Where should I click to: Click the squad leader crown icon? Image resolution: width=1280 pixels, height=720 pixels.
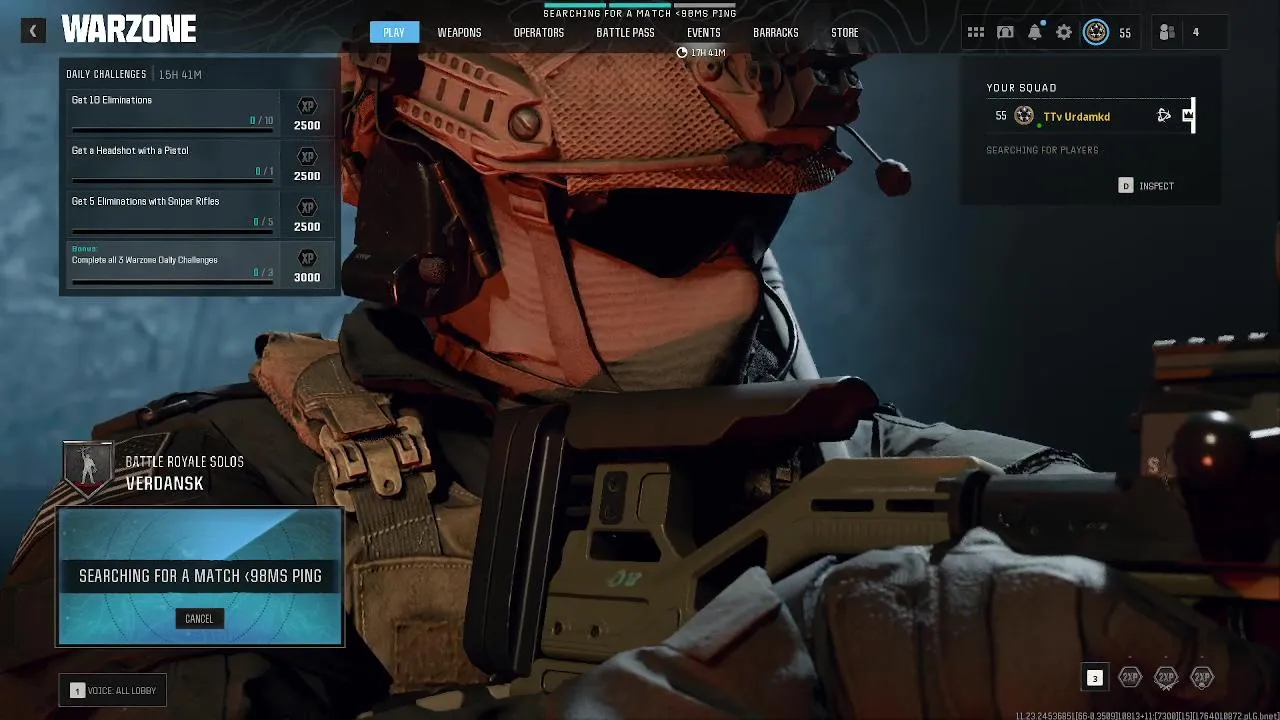1188,116
